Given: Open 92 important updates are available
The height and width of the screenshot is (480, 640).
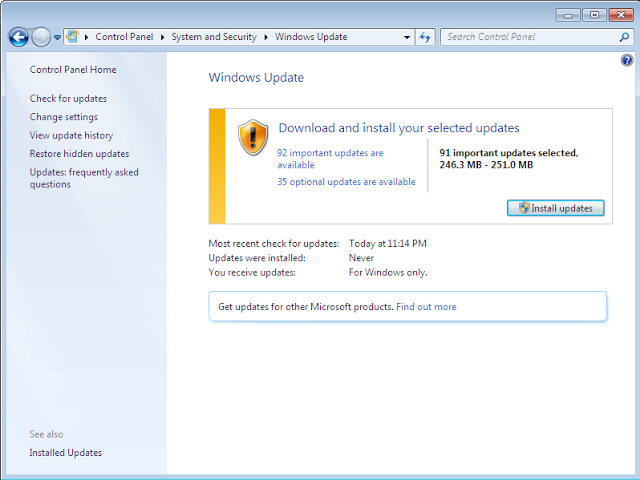Looking at the screenshot, I should click(x=330, y=159).
